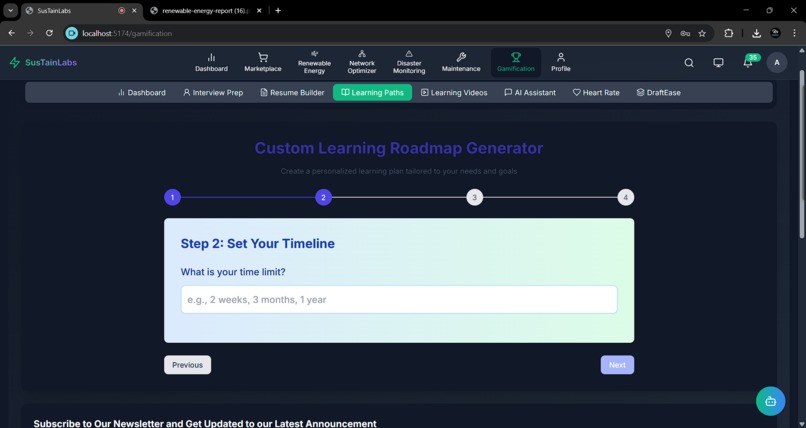The image size is (806, 428).
Task: Close the renewable-energy-report tab
Action: click(259, 10)
